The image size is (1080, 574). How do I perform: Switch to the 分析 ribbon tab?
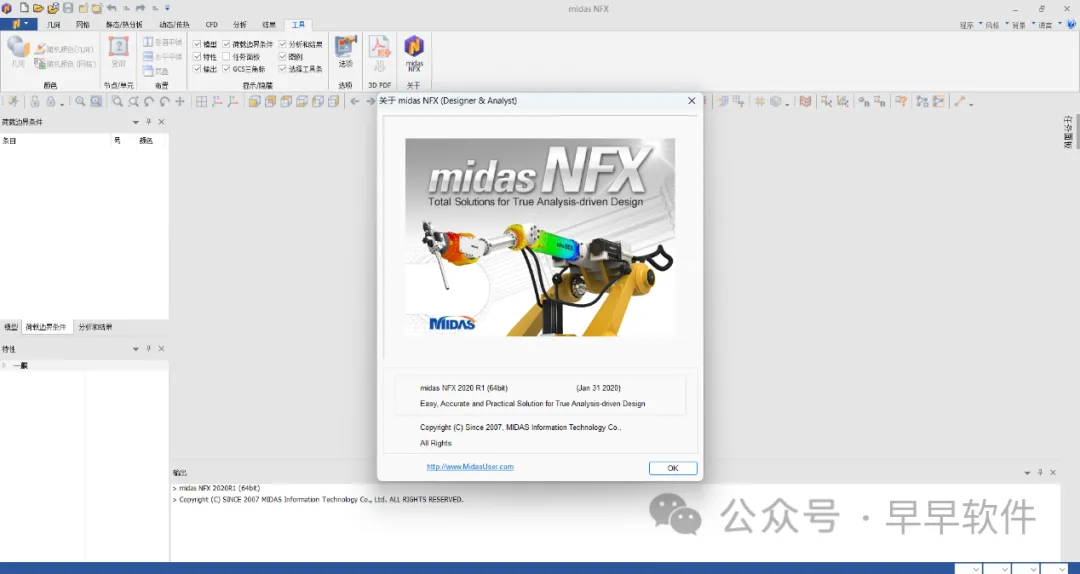point(240,25)
